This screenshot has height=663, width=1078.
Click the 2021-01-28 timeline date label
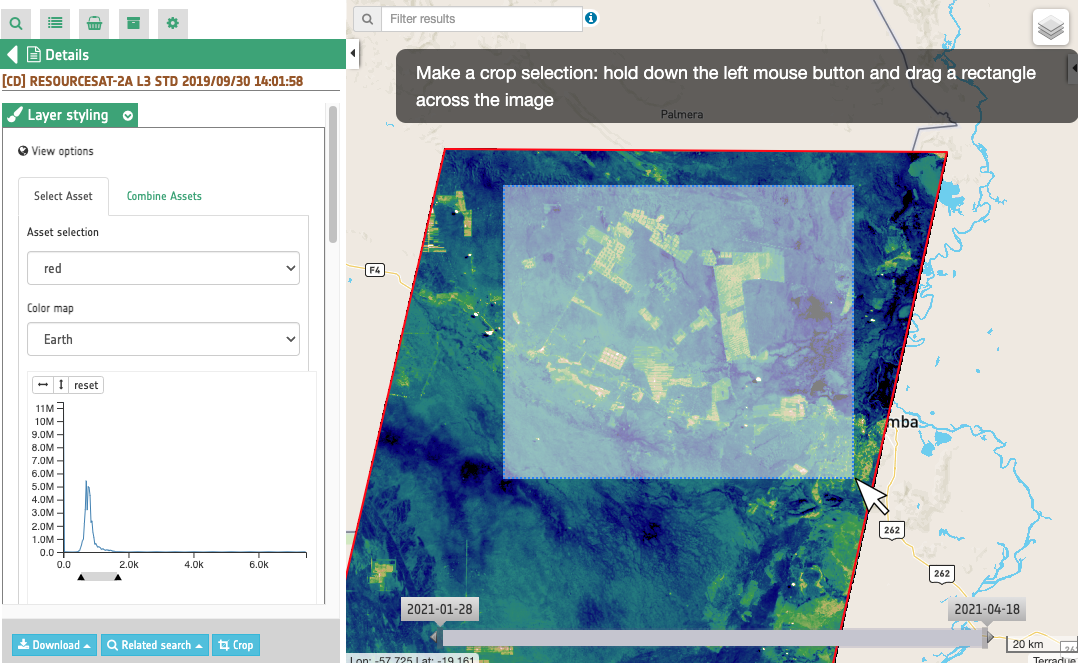pos(440,608)
